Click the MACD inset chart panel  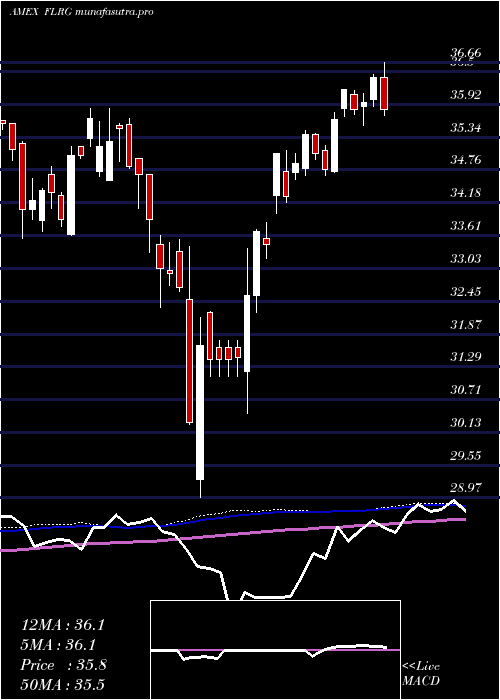(x=275, y=650)
